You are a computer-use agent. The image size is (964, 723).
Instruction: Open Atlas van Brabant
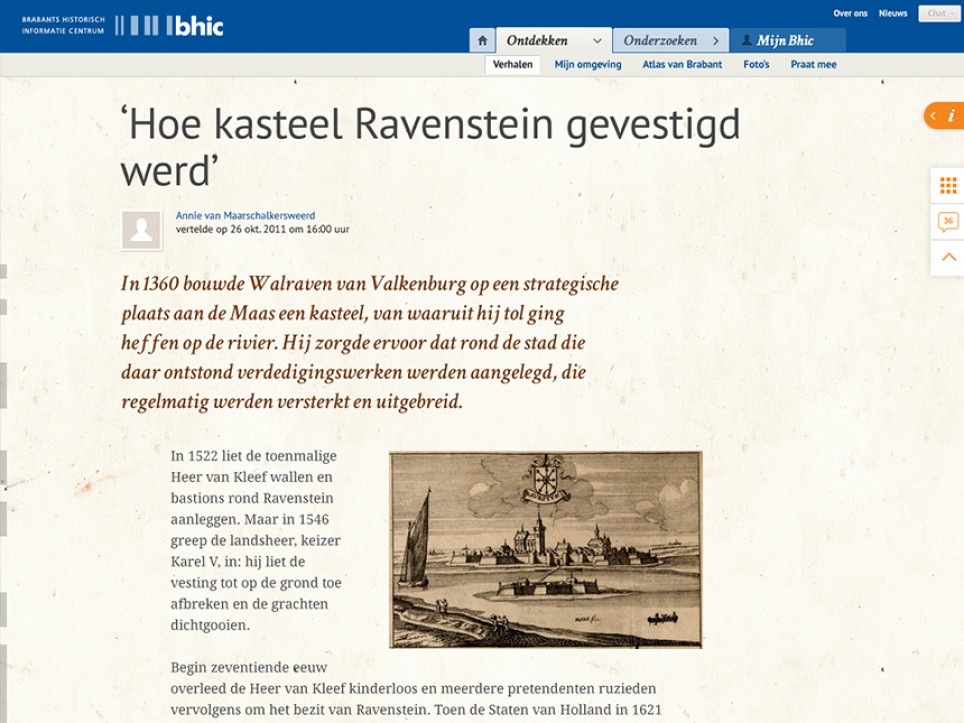(x=682, y=65)
